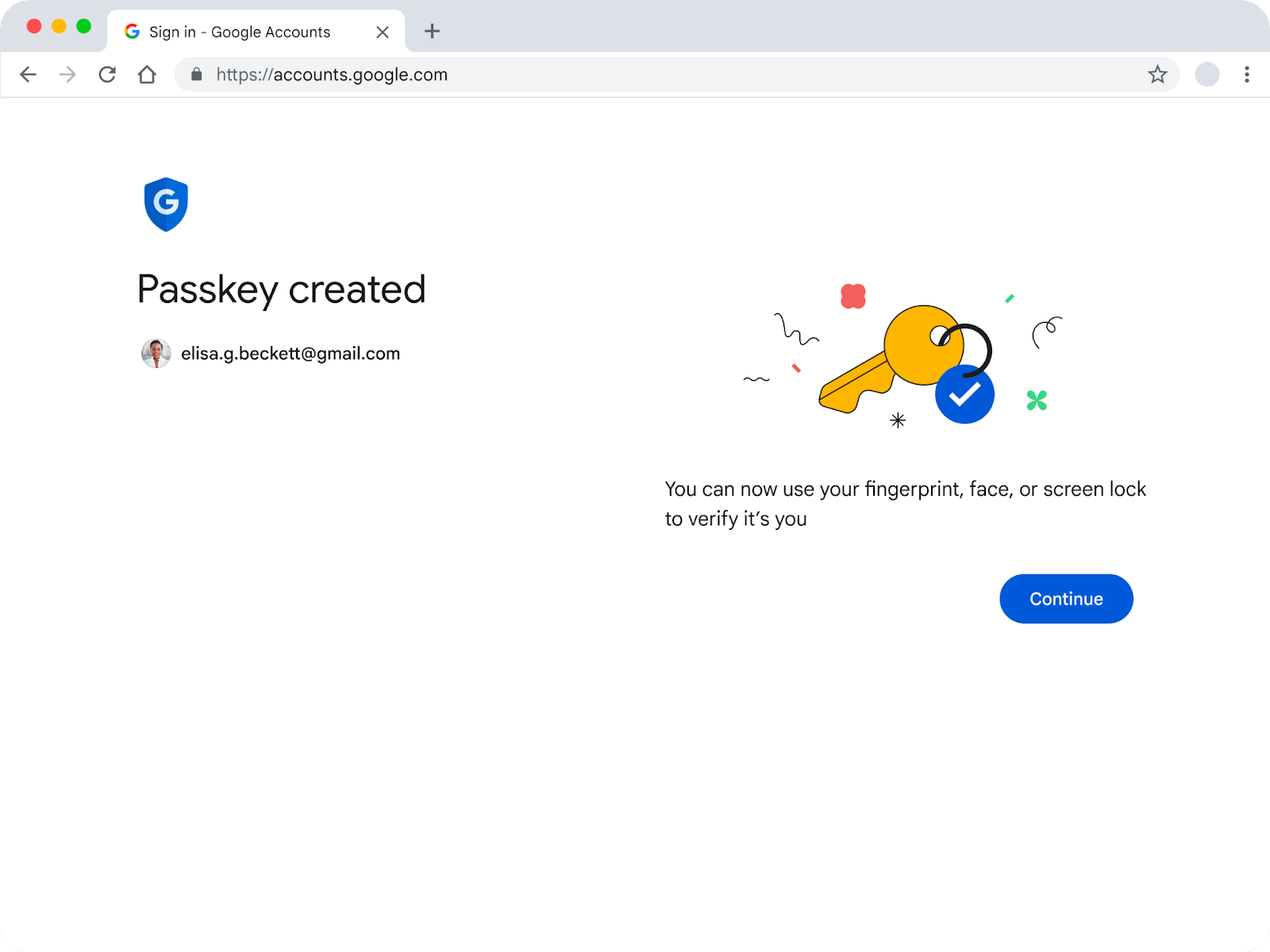Click the elisa.g.beckett@gmail.com email text
The image size is (1270, 952).
291,353
